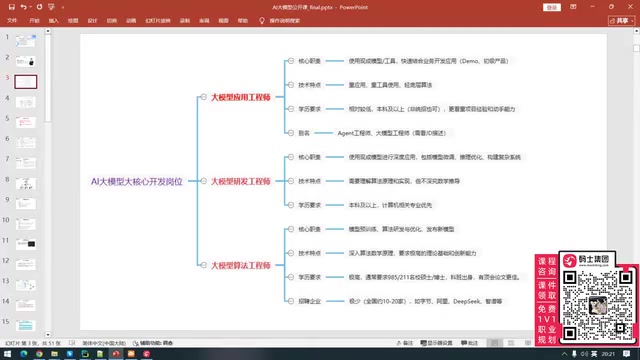The width and height of the screenshot is (640, 360).
Task: Collapse the 大模型研发工程师 node circle
Action: [x=203, y=181]
